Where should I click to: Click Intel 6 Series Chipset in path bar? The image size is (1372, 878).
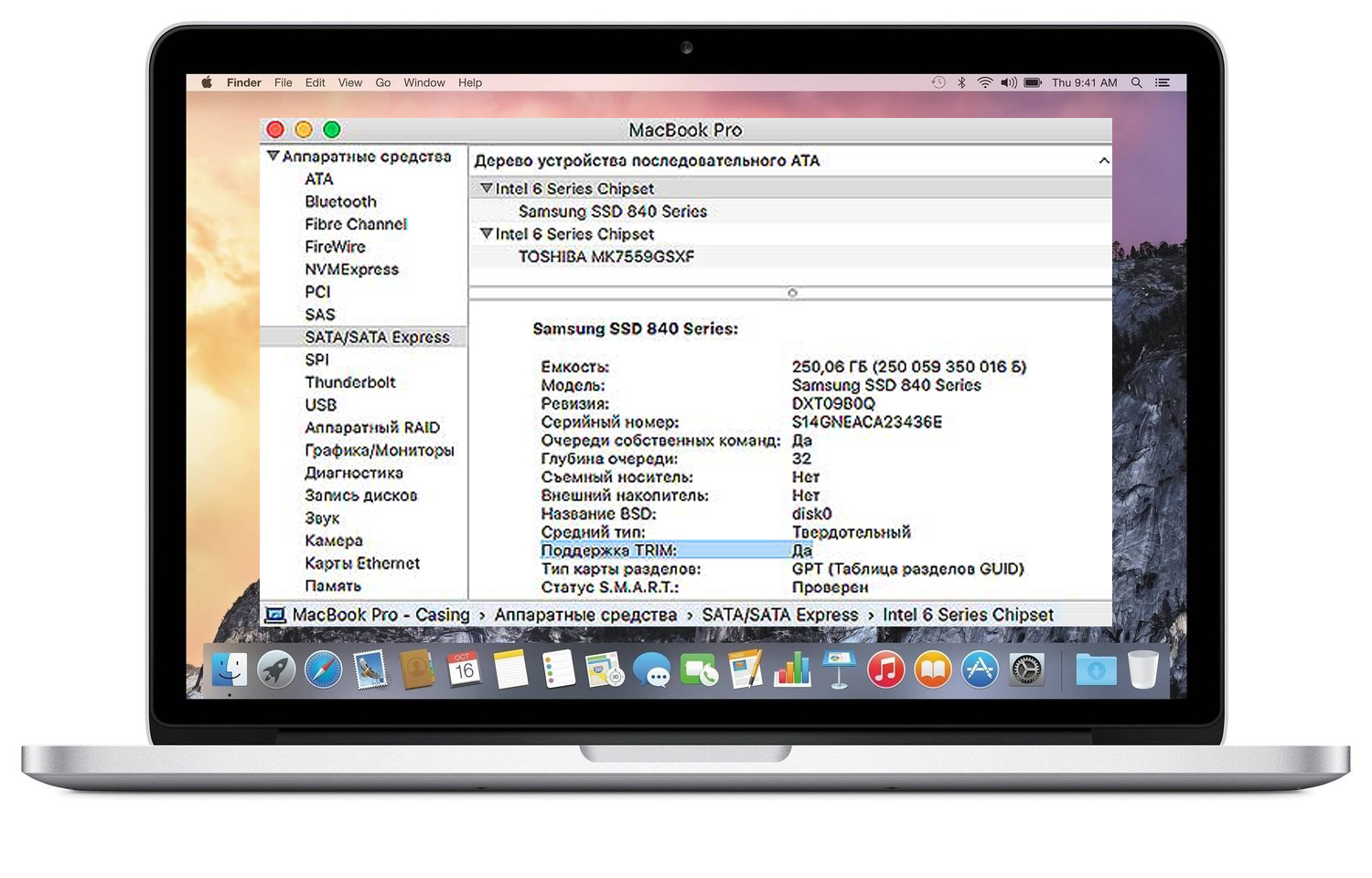[968, 616]
